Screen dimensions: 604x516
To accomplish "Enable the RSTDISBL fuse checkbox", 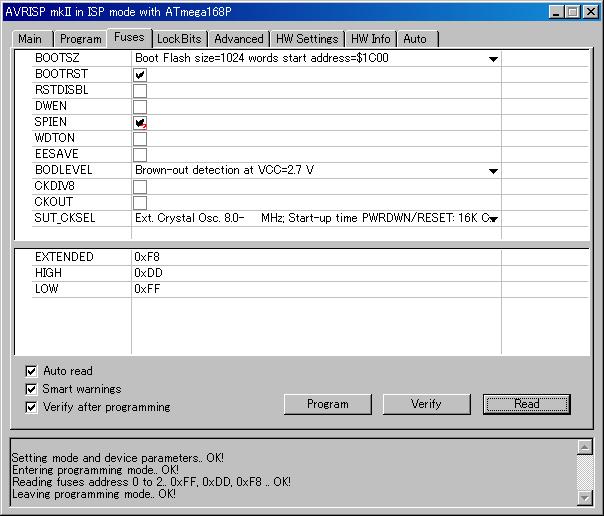I will tap(140, 90).
